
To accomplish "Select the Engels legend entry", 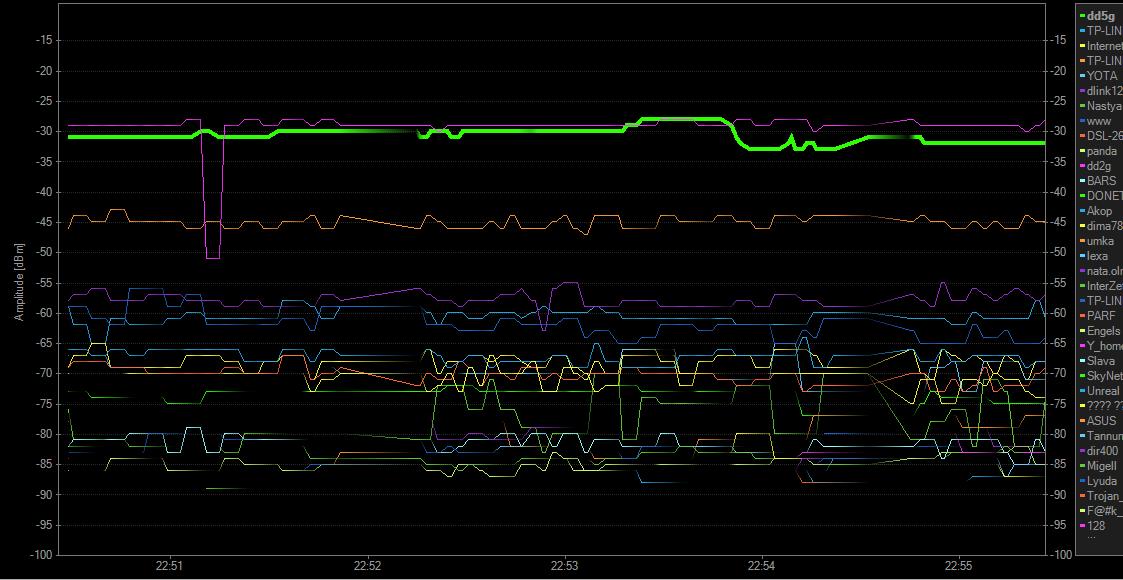I will coord(1099,331).
